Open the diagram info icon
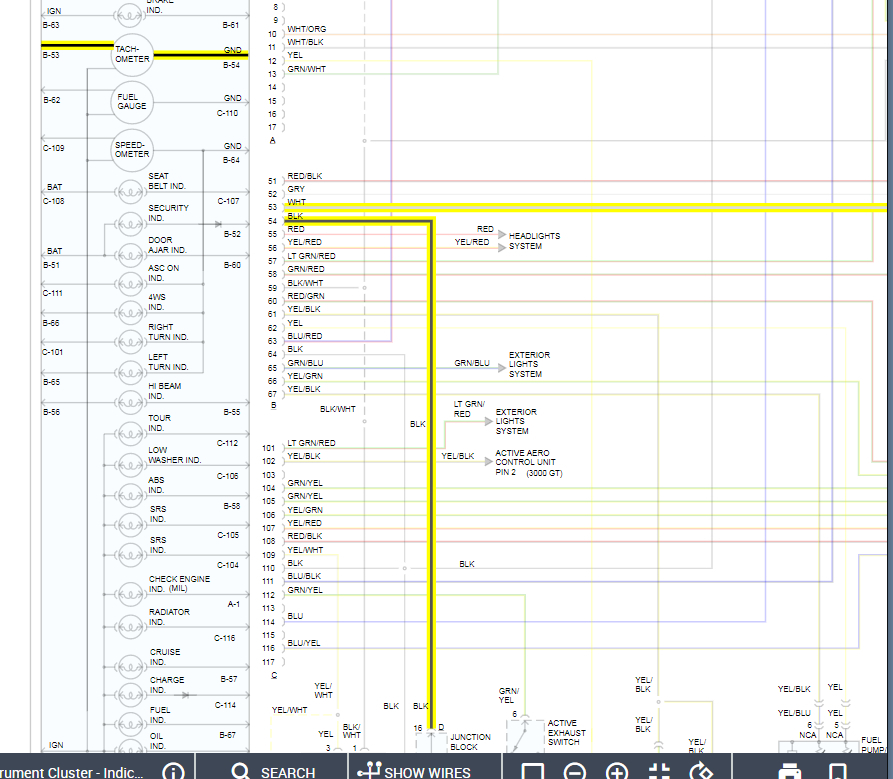 [173, 772]
